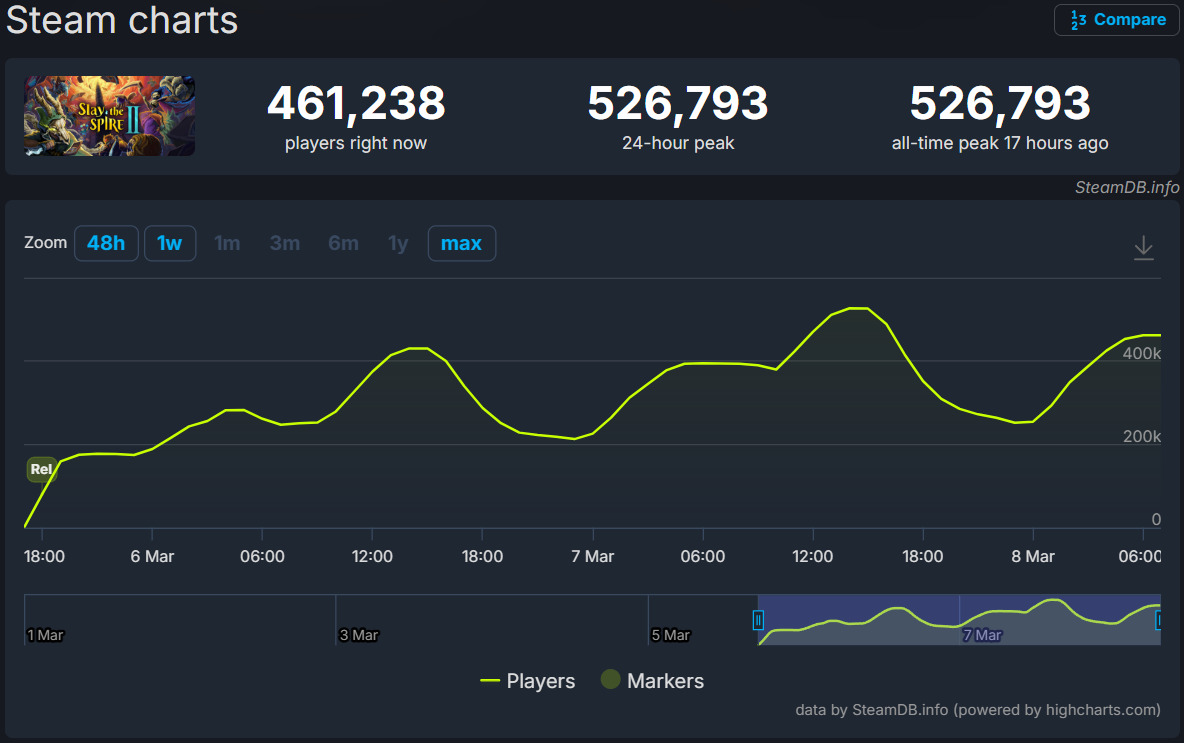Click the 461,238 players right now figure

click(x=356, y=103)
